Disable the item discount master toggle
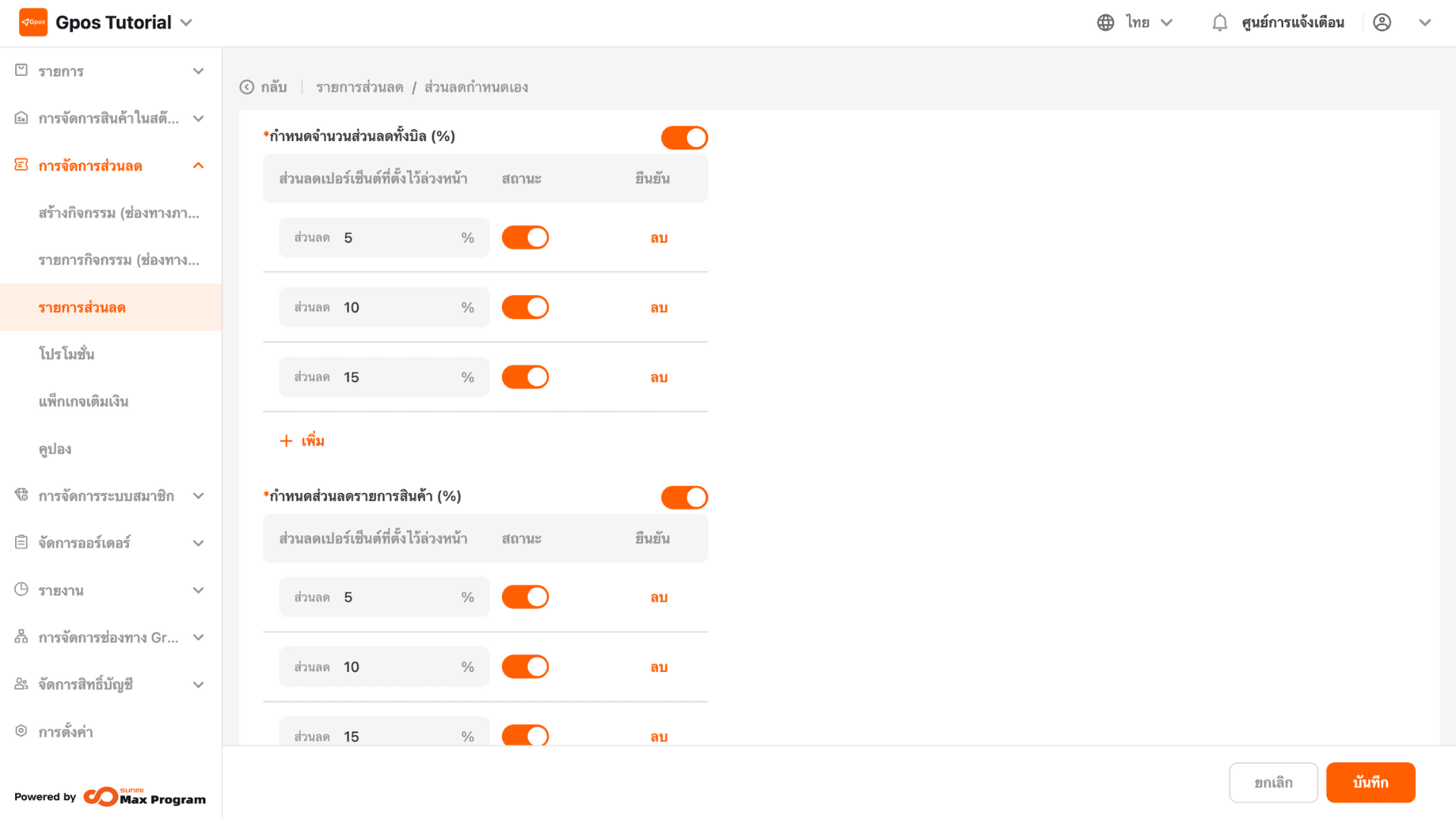1456x819 pixels. [684, 497]
